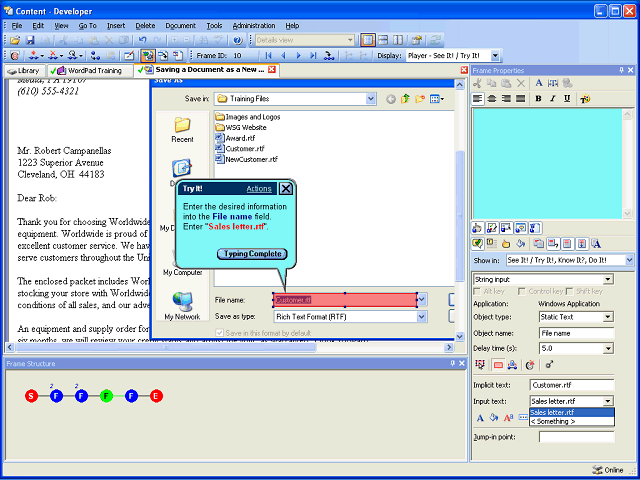Click the colorful template text icon beside Underline

coord(585,99)
